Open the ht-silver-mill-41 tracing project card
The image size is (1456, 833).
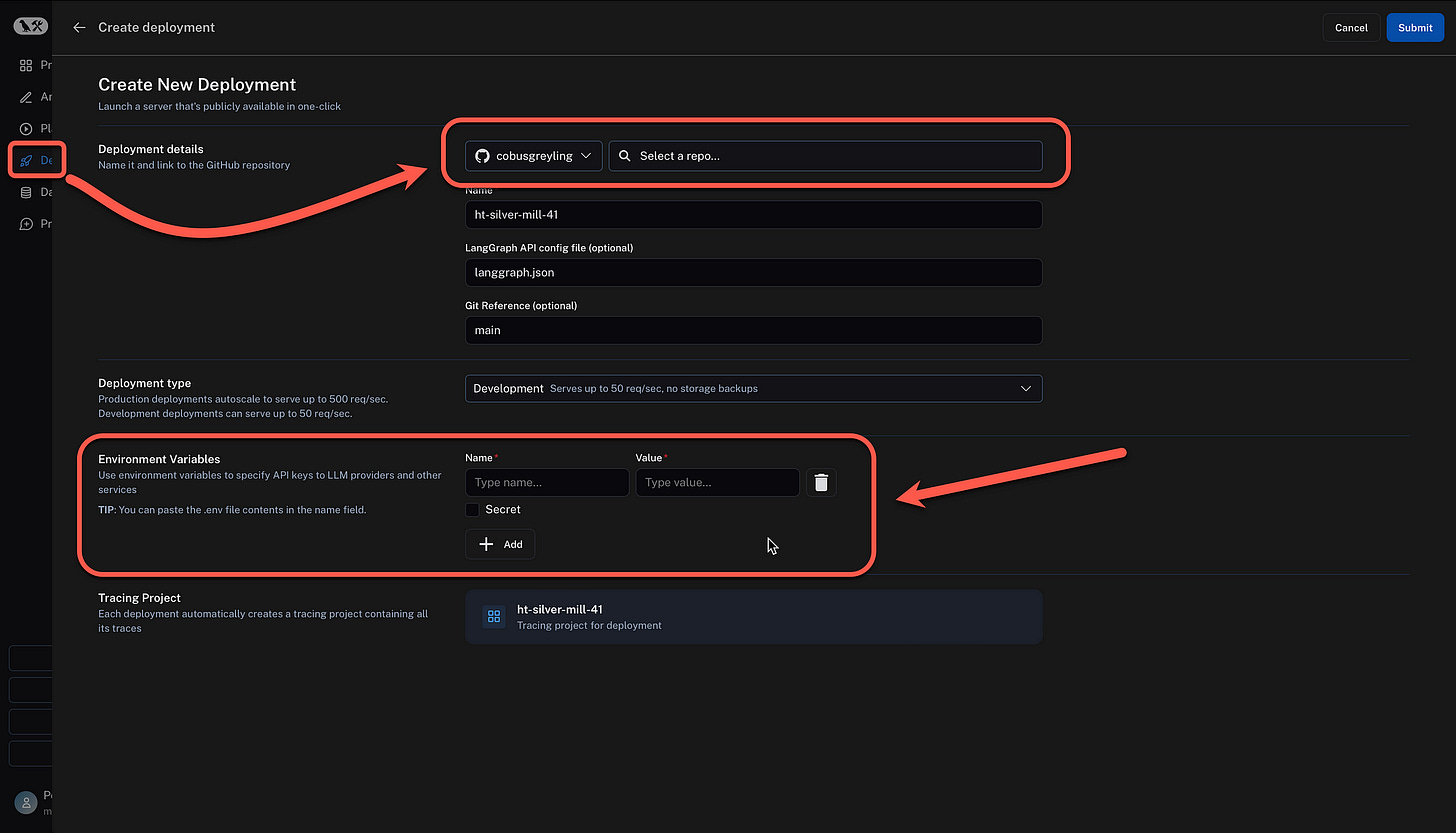click(753, 617)
